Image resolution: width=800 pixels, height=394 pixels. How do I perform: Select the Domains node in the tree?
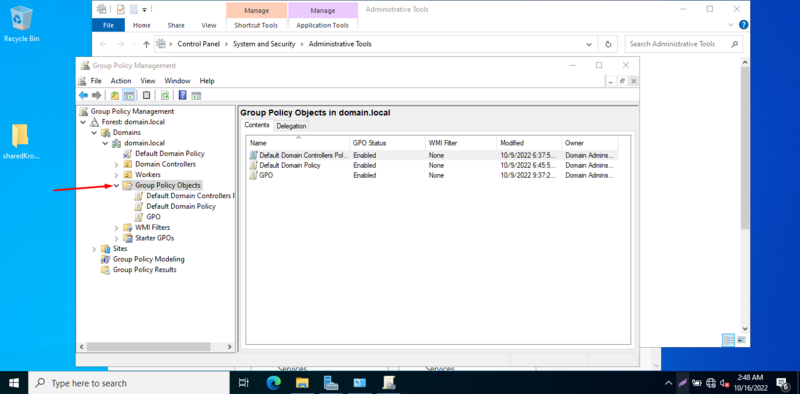[127, 133]
